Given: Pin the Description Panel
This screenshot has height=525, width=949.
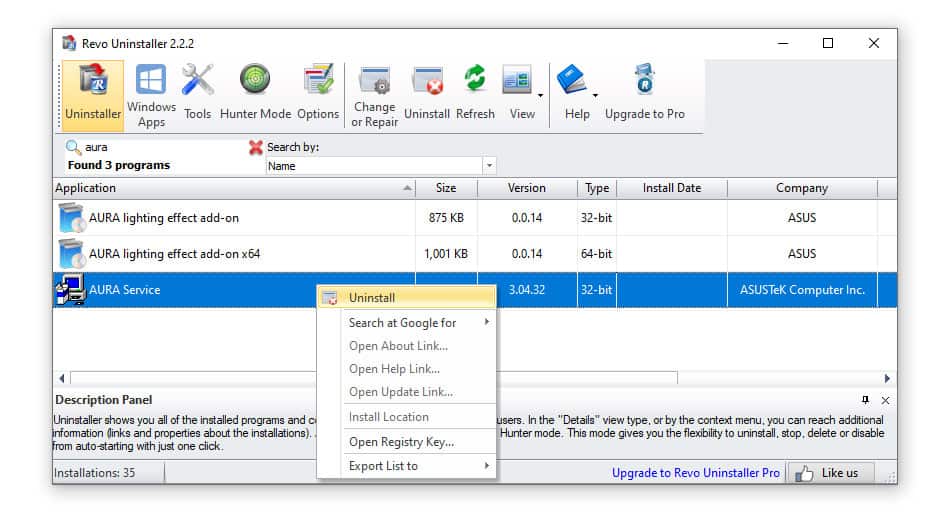Looking at the screenshot, I should [x=865, y=400].
